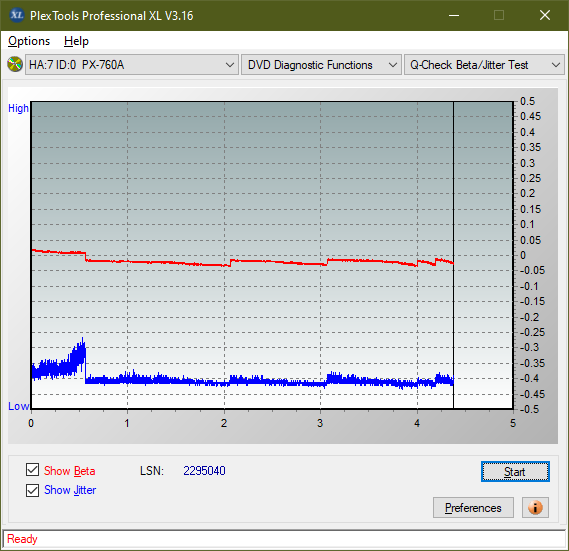Click the PlexTools XL title bar icon

point(17,15)
